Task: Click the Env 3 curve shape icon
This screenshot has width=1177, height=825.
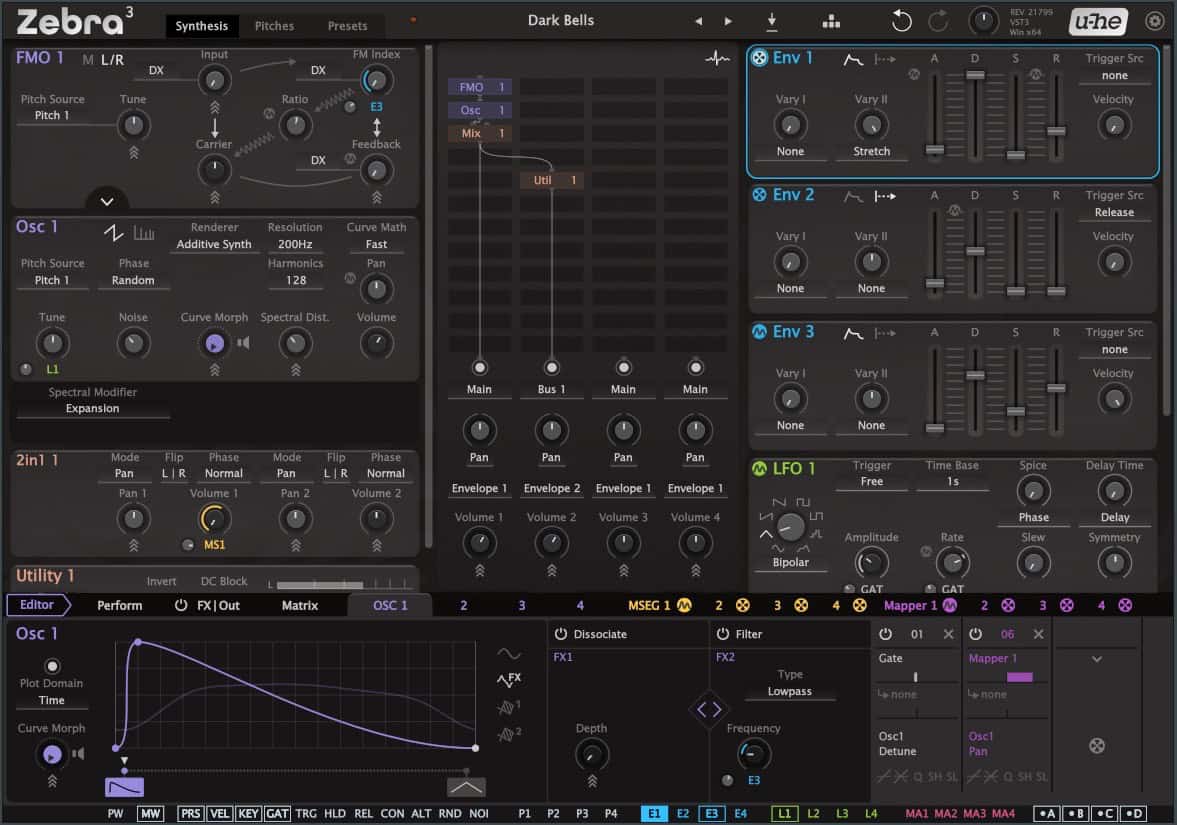Action: 853,333
